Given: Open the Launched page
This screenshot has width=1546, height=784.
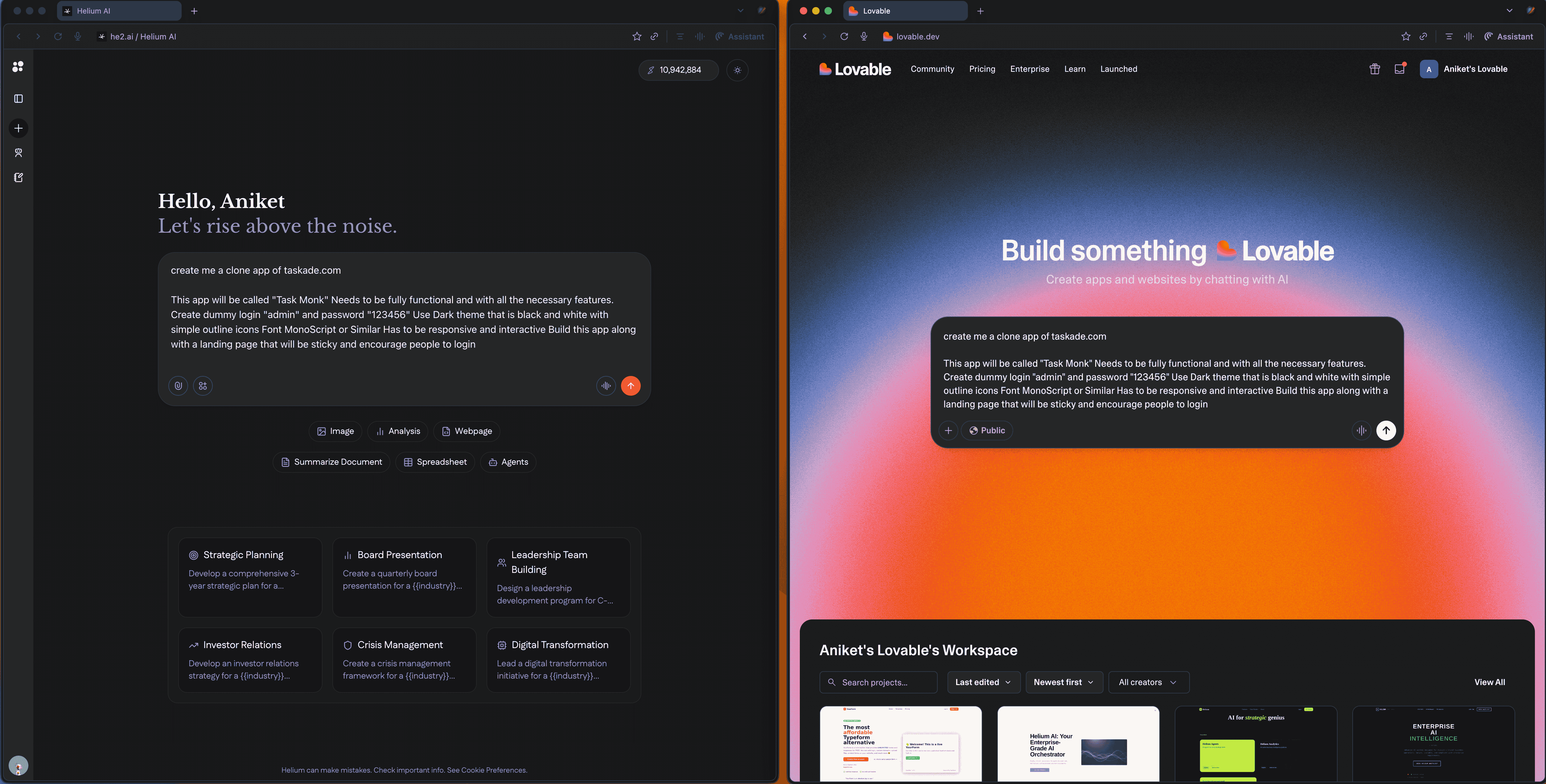Looking at the screenshot, I should pos(1118,69).
